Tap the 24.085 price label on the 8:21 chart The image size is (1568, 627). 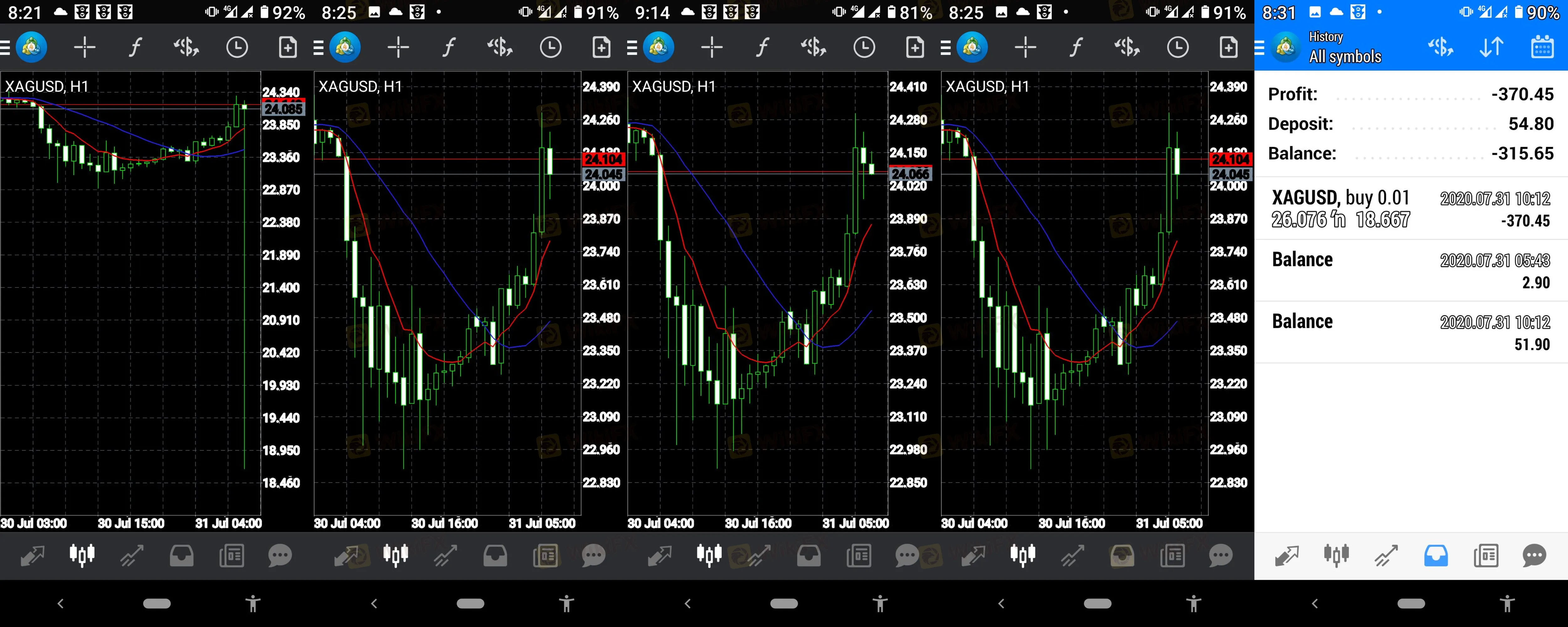click(283, 109)
